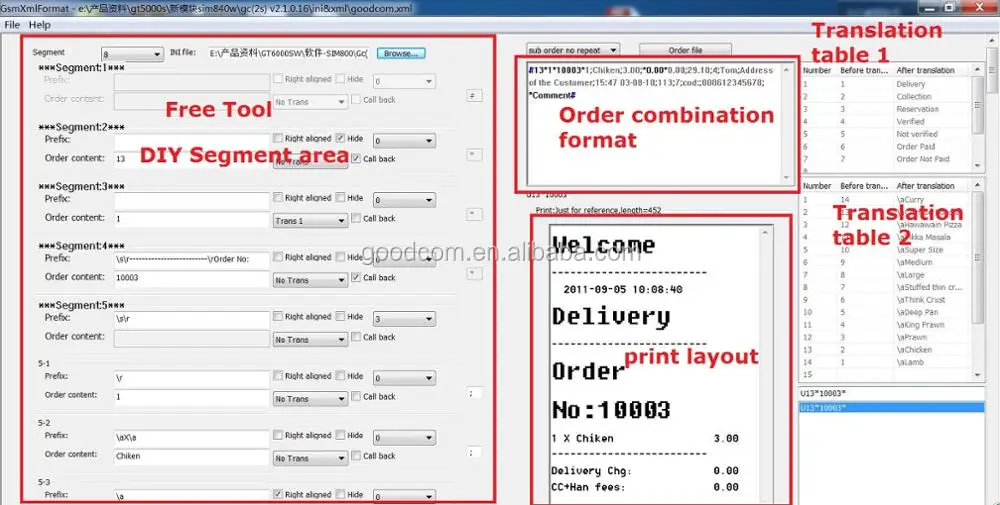This screenshot has width=1000, height=505.
Task: Click 5-2 Order content field showing Chiken
Action: pos(192,457)
